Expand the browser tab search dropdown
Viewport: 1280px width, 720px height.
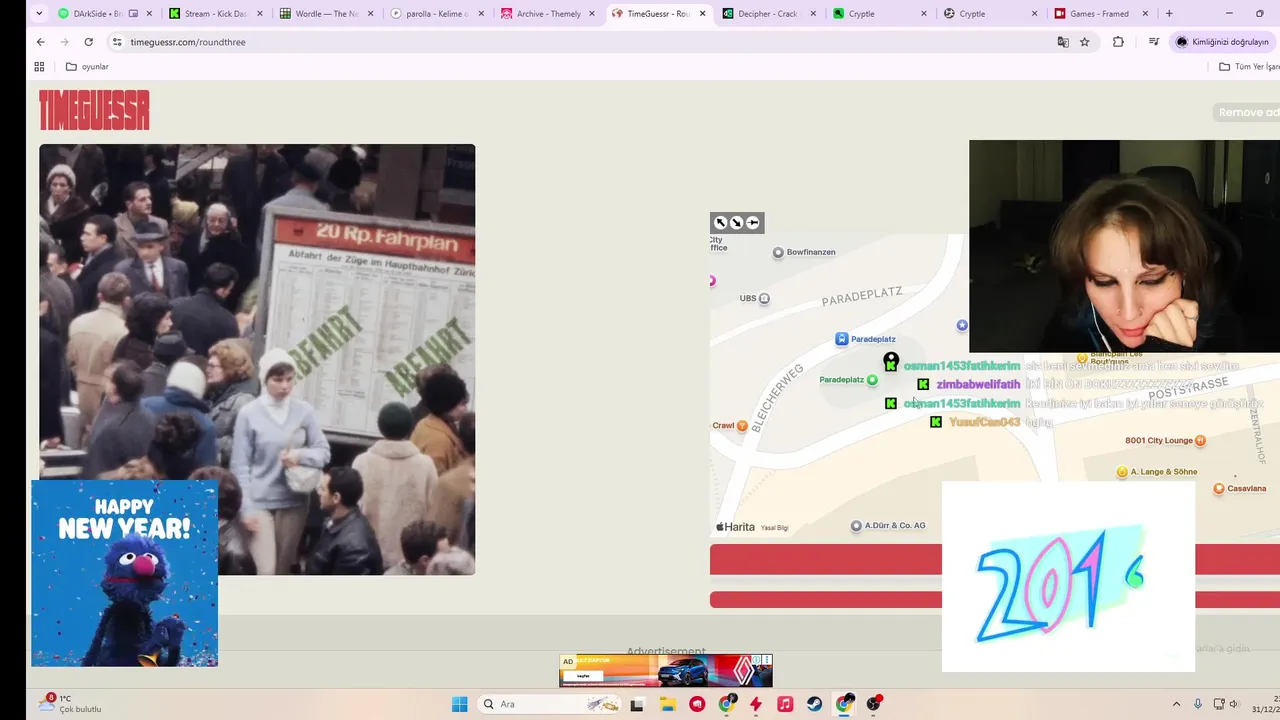39,14
